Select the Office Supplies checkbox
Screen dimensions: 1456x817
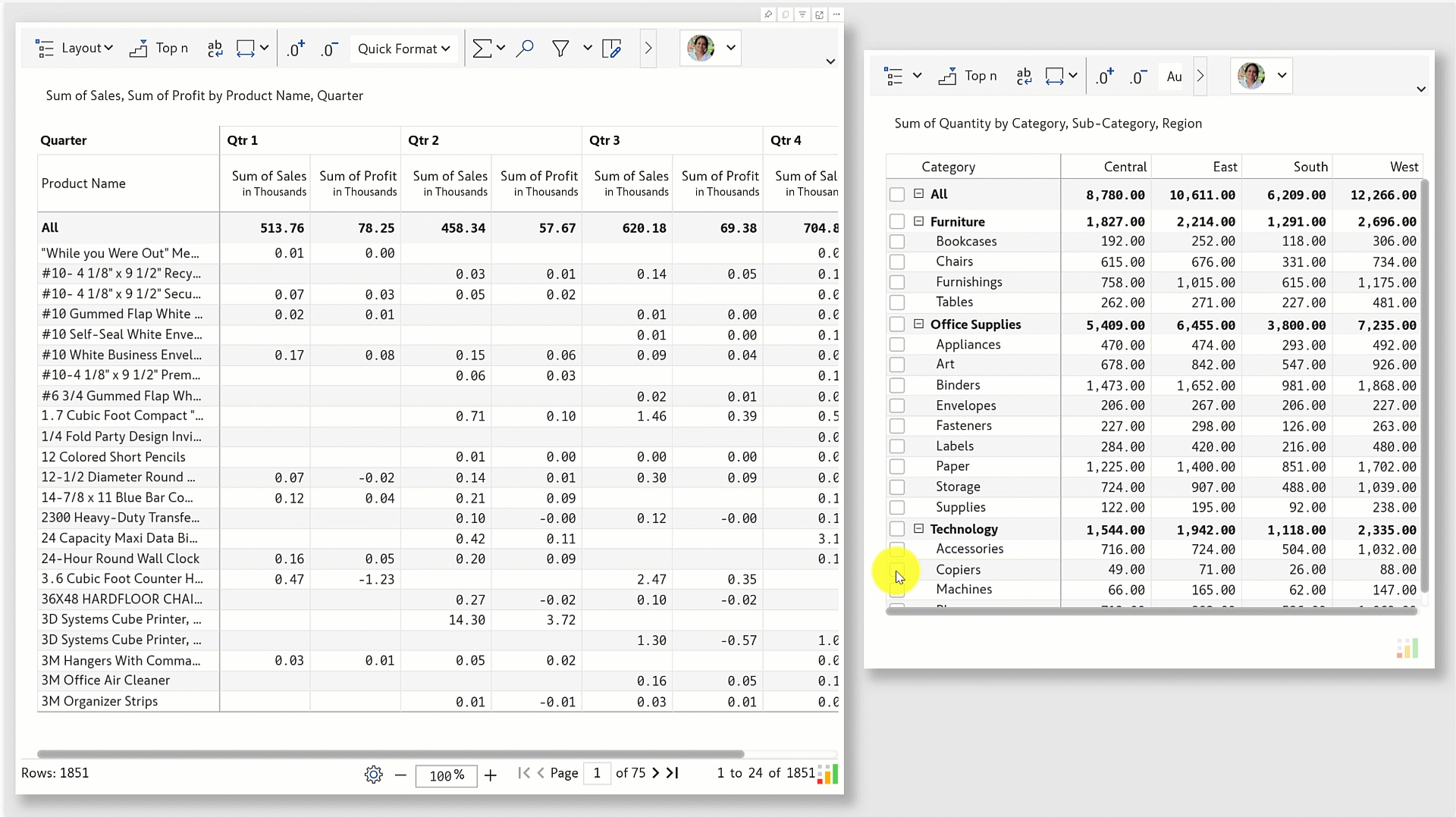point(897,324)
